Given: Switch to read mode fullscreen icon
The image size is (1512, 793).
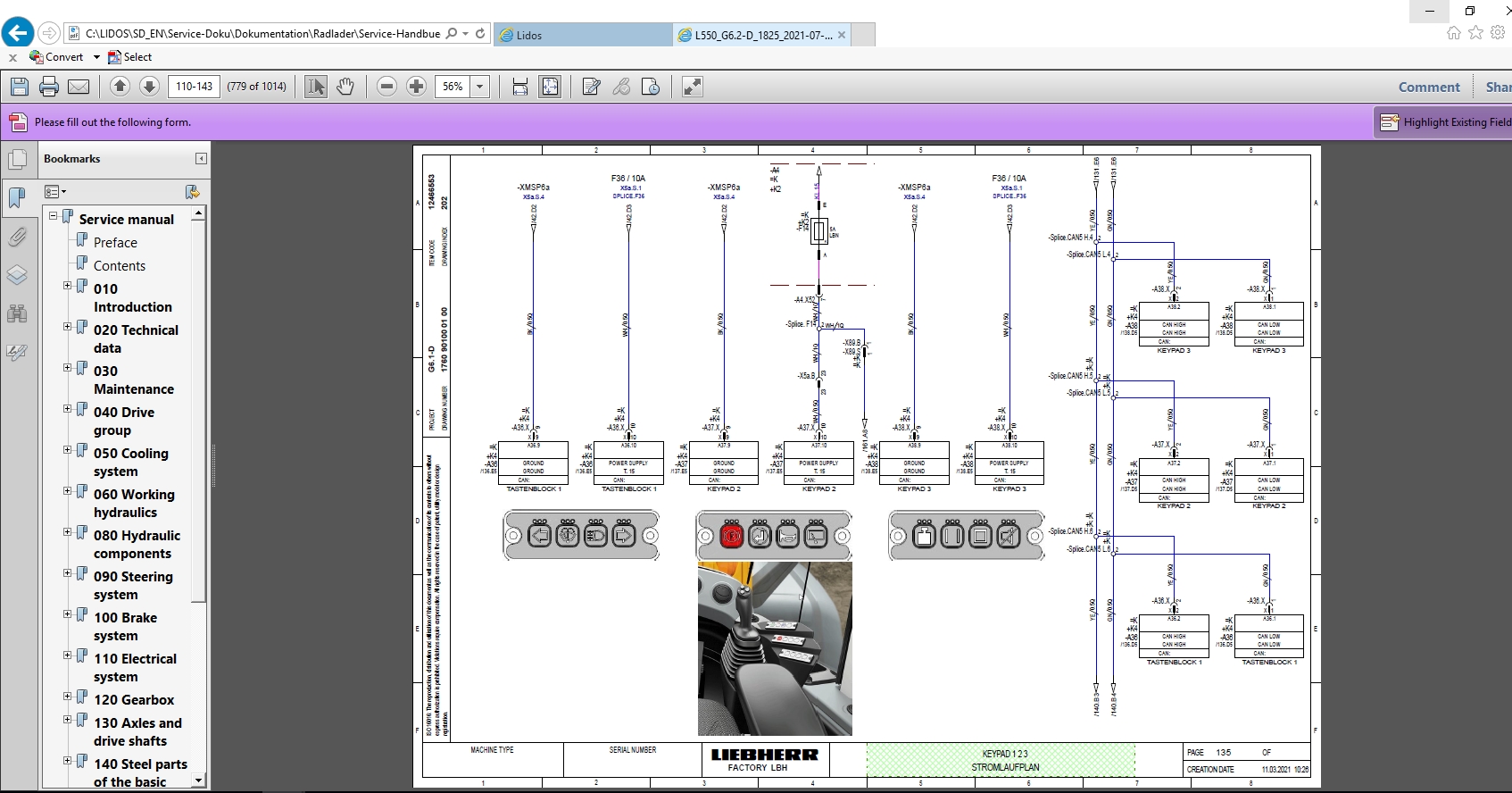Looking at the screenshot, I should (x=692, y=87).
